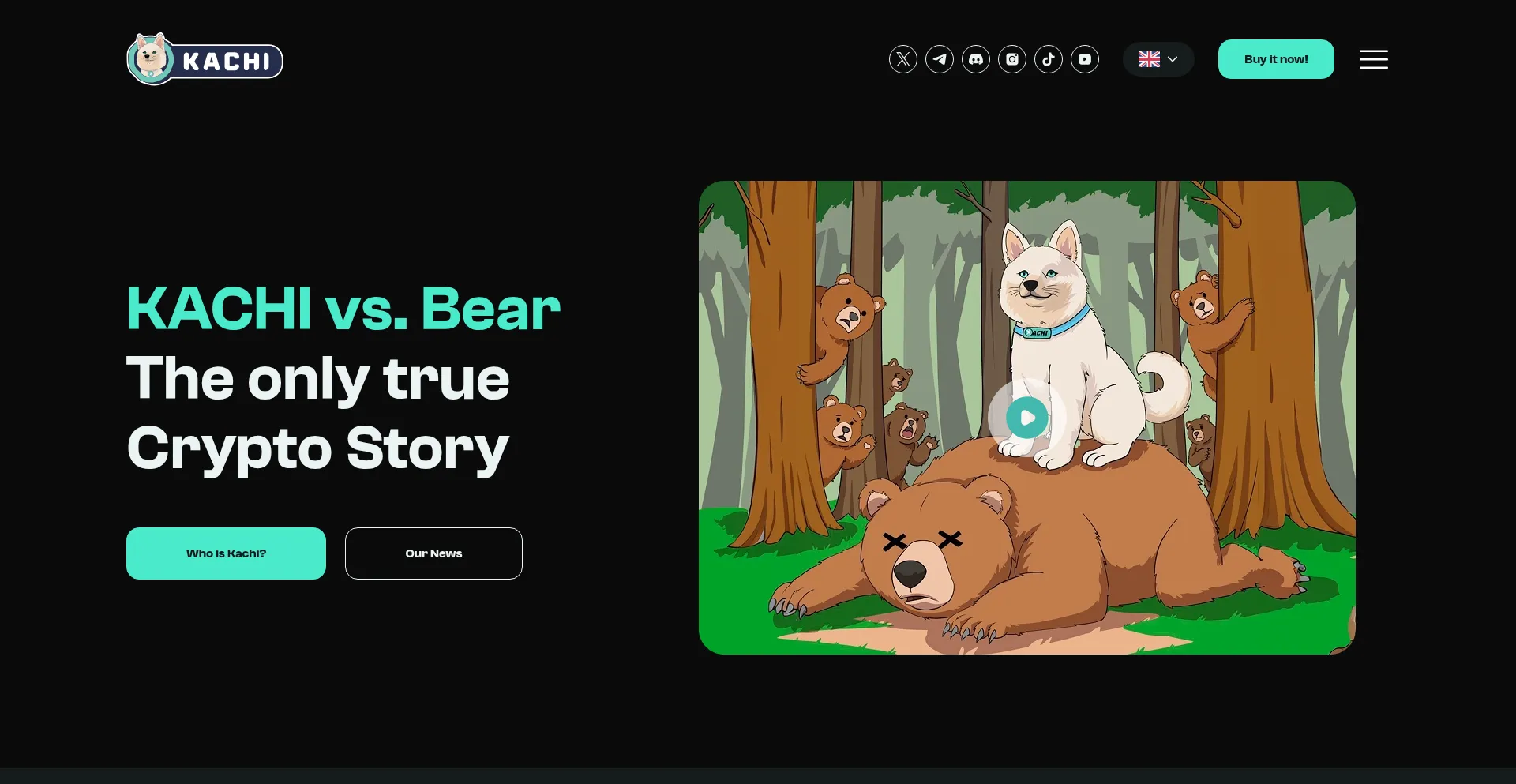Click the Buy it now! button
This screenshot has width=1516, height=784.
[1276, 59]
